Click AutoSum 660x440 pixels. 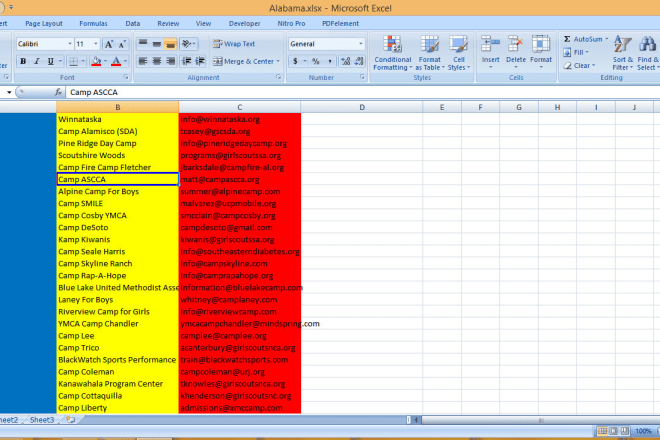tap(583, 39)
